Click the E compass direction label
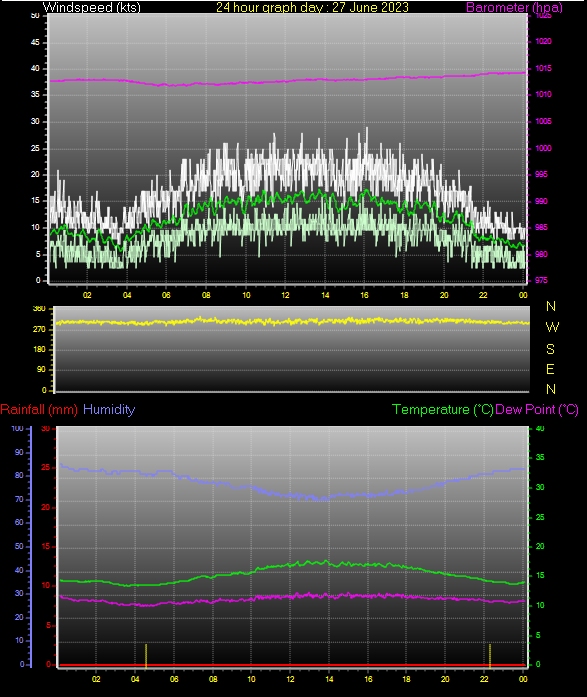Viewport: 587px width, 697px height. (x=550, y=369)
